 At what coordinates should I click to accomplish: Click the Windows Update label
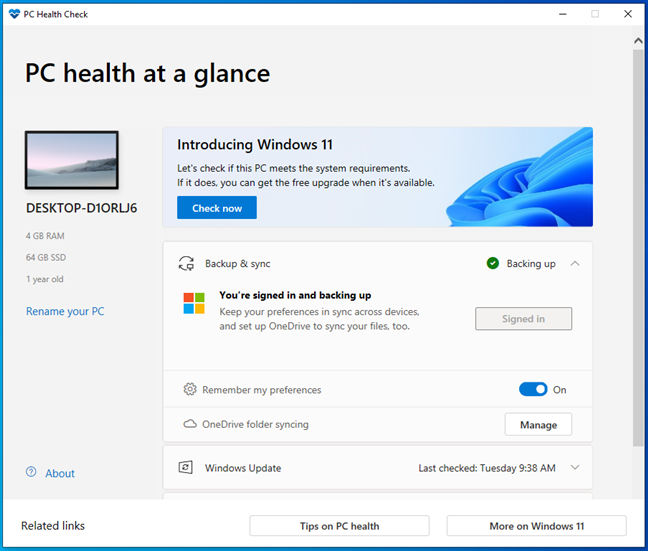[x=243, y=468]
